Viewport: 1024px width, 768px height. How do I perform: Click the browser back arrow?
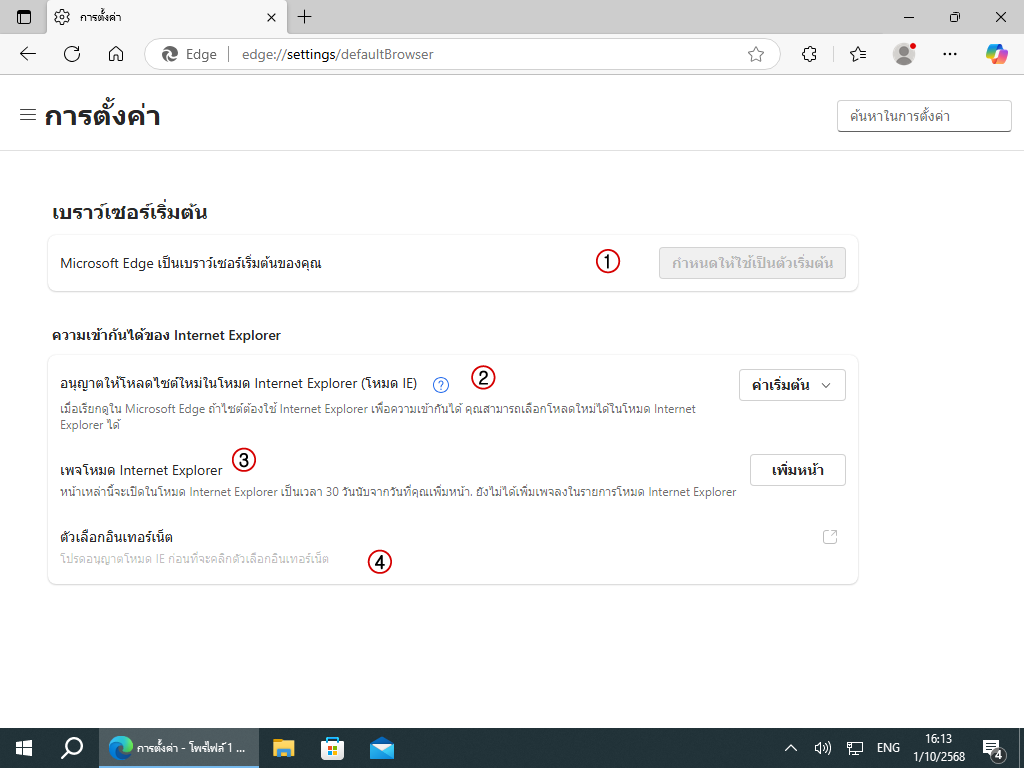pyautogui.click(x=28, y=54)
